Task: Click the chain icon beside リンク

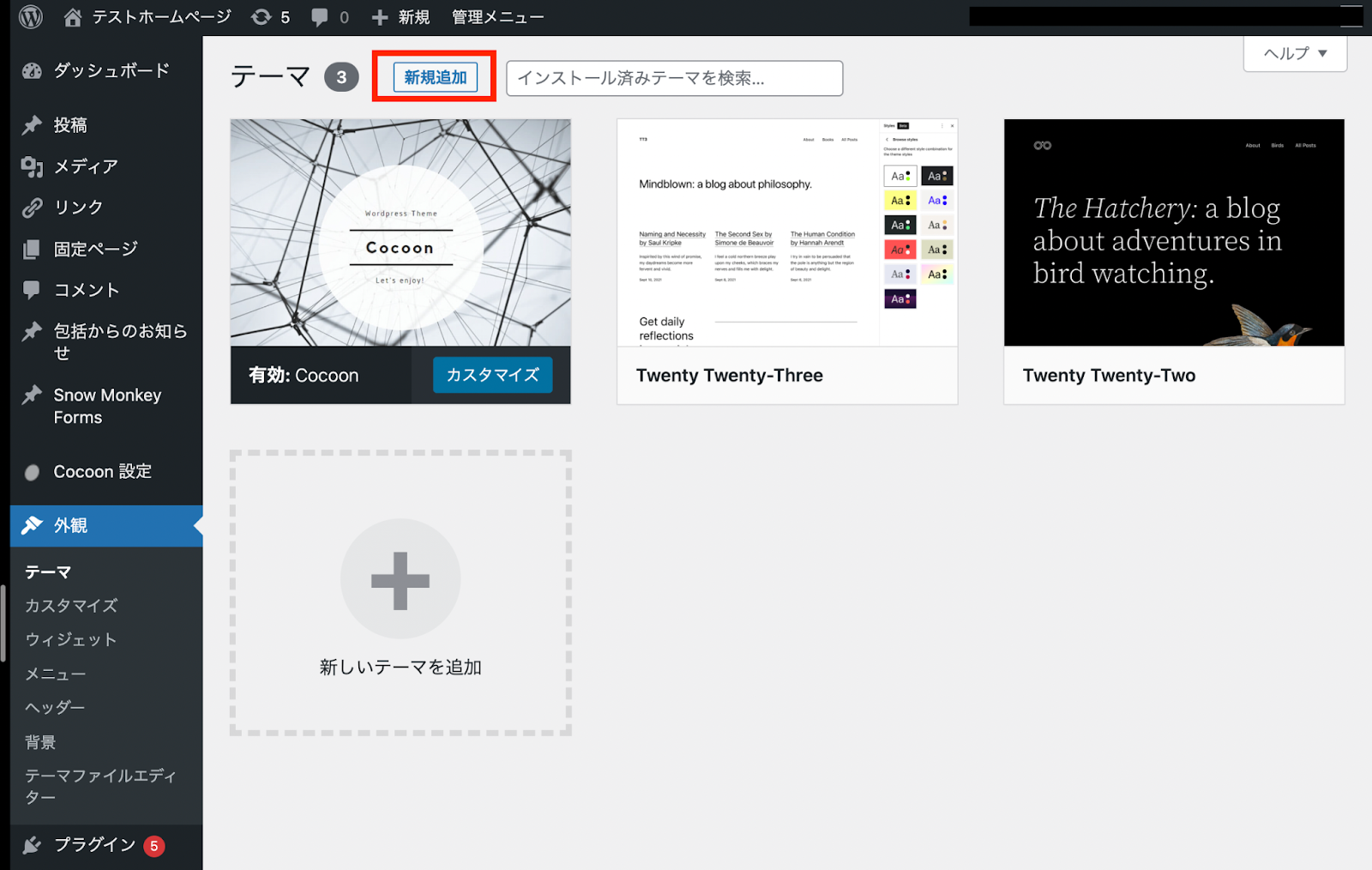Action: [x=32, y=208]
